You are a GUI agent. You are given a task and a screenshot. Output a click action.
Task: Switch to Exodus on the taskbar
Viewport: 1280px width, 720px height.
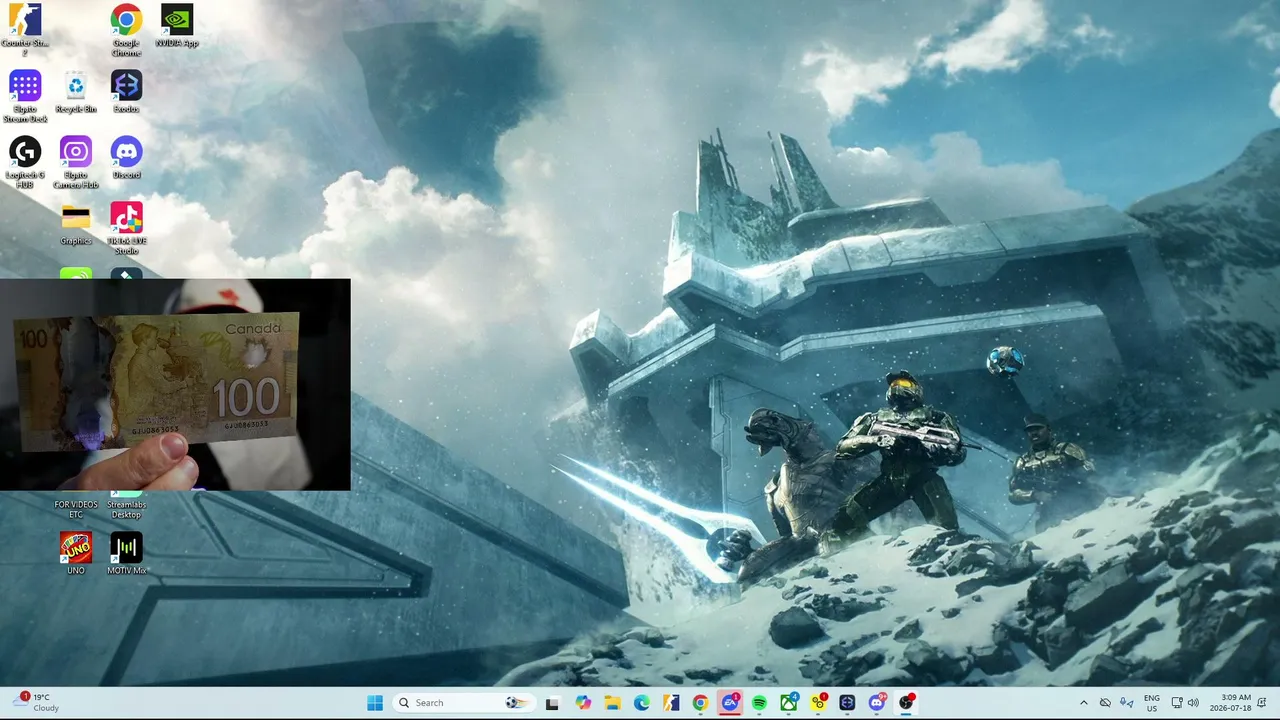[x=847, y=703]
